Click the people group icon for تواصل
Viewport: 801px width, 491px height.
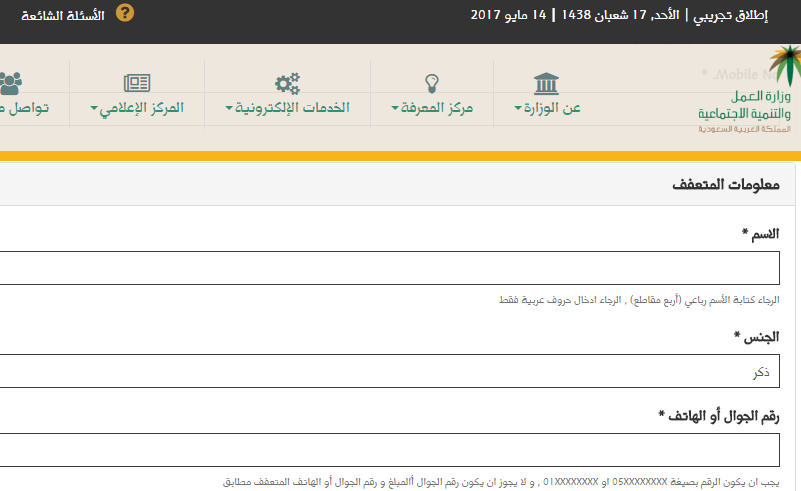pos(11,83)
